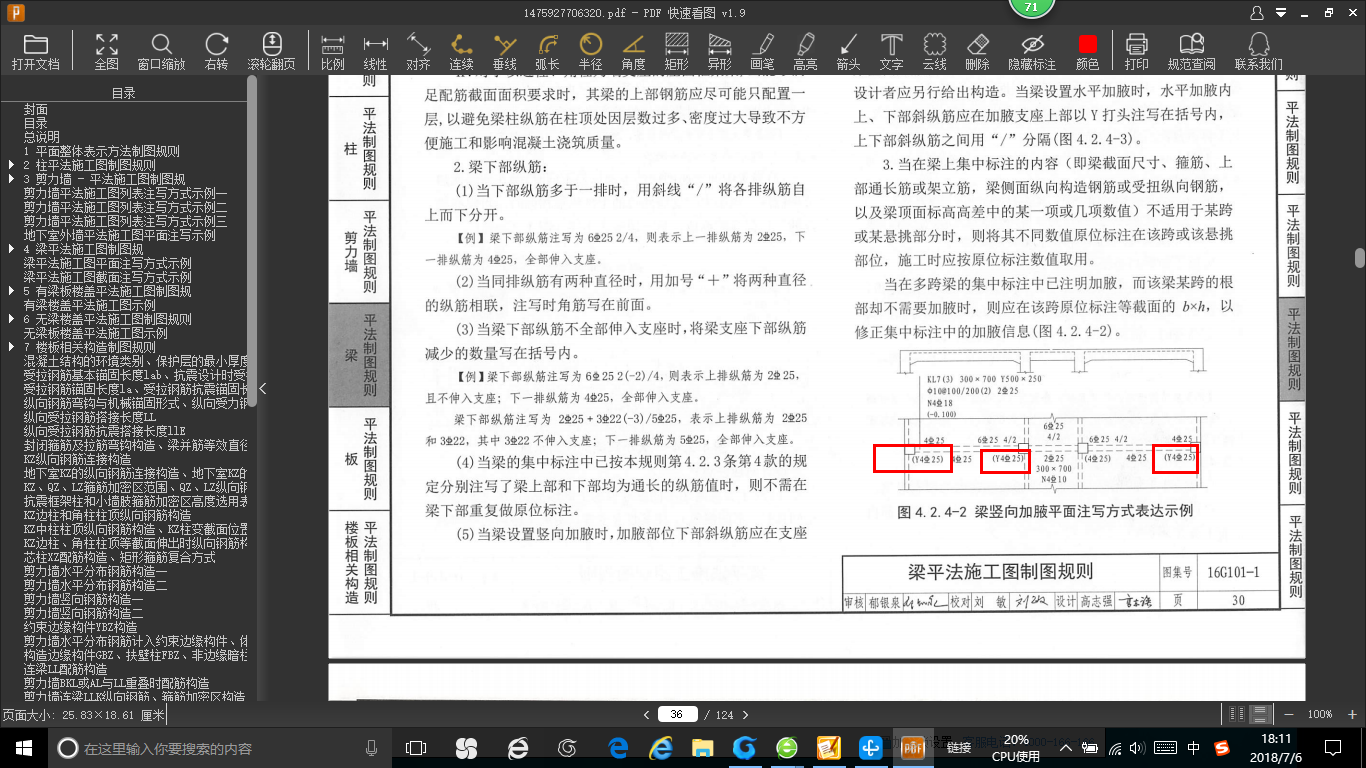
Task: Click the user account icon in title bar
Action: point(1257,13)
